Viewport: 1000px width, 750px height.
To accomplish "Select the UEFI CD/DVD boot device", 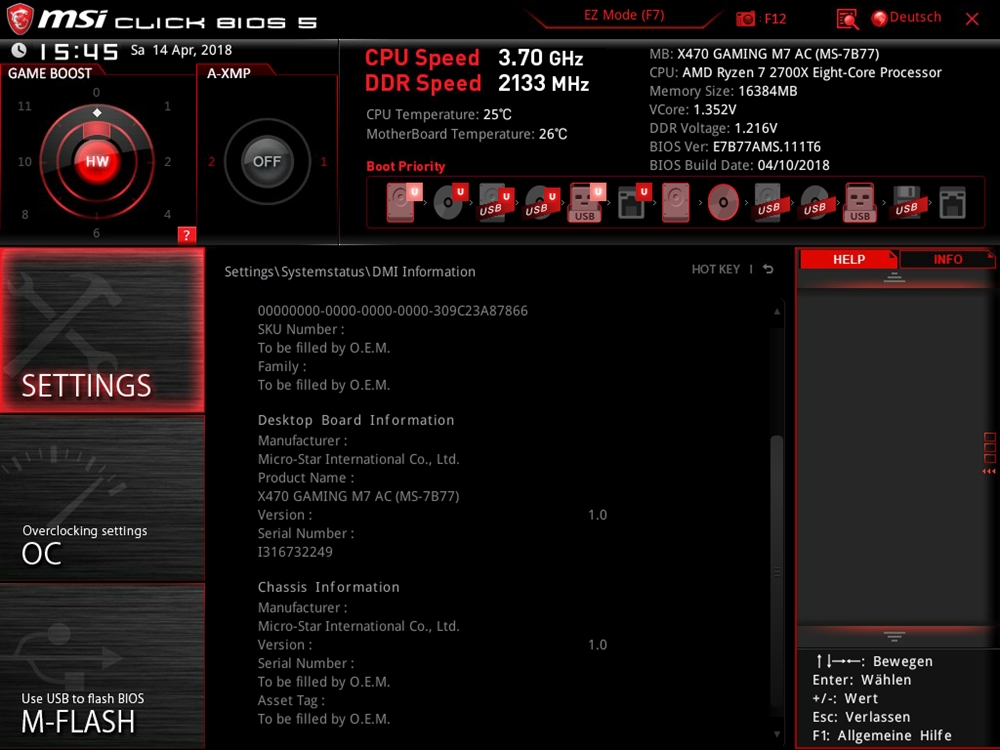I will (450, 202).
